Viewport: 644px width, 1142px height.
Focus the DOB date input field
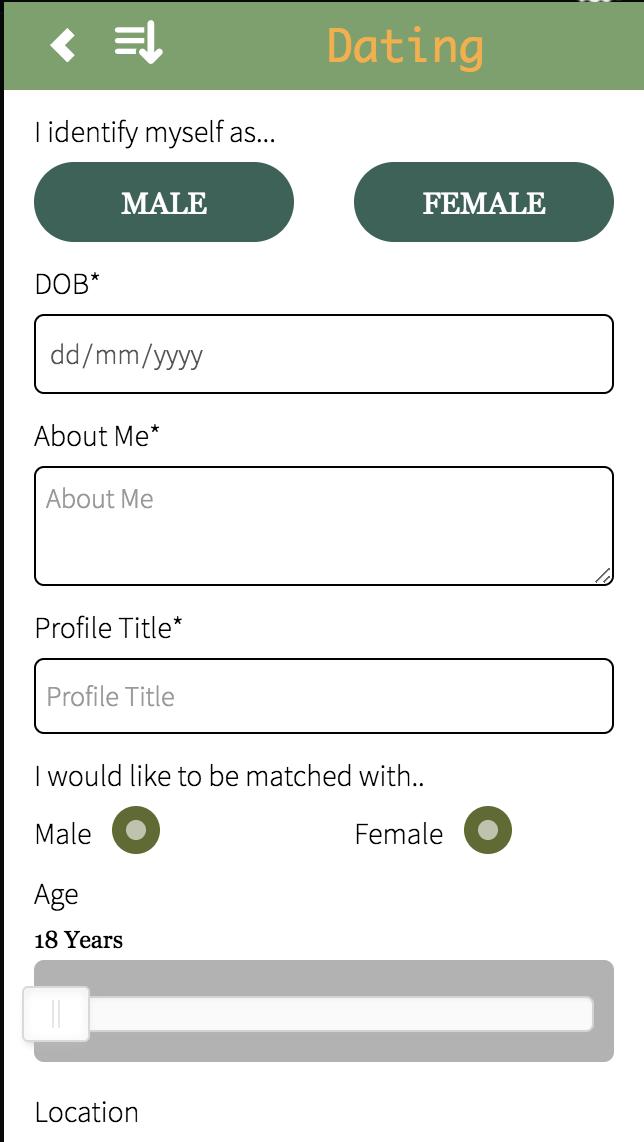324,355
